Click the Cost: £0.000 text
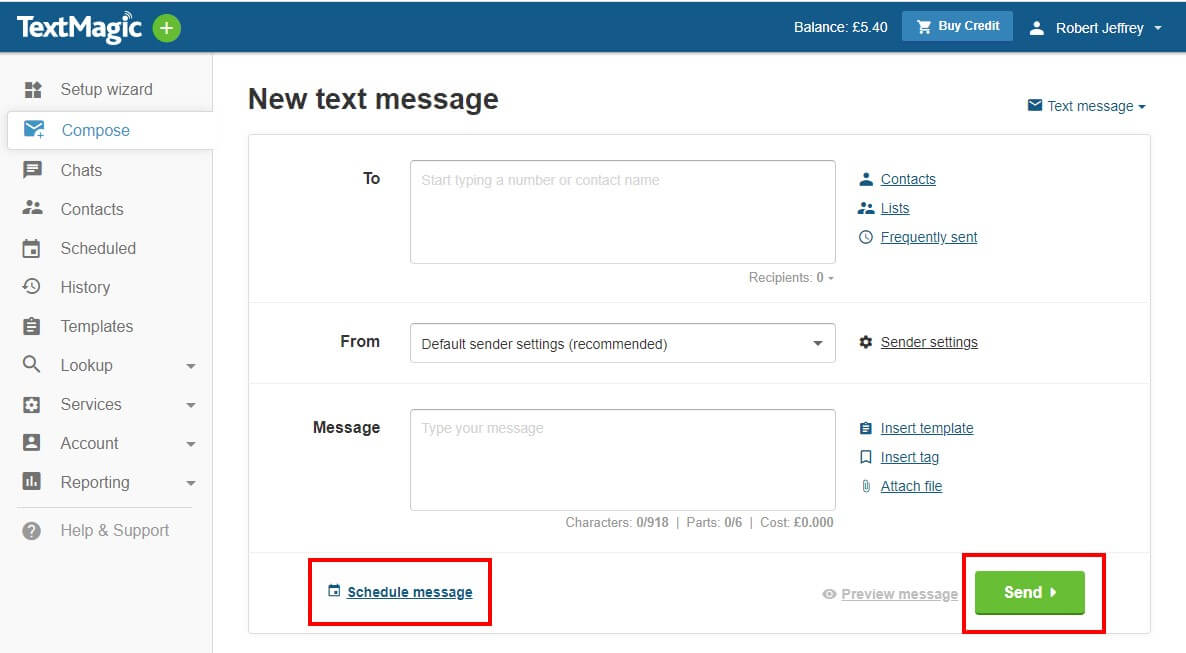Screen dimensions: 1186x653 point(796,522)
